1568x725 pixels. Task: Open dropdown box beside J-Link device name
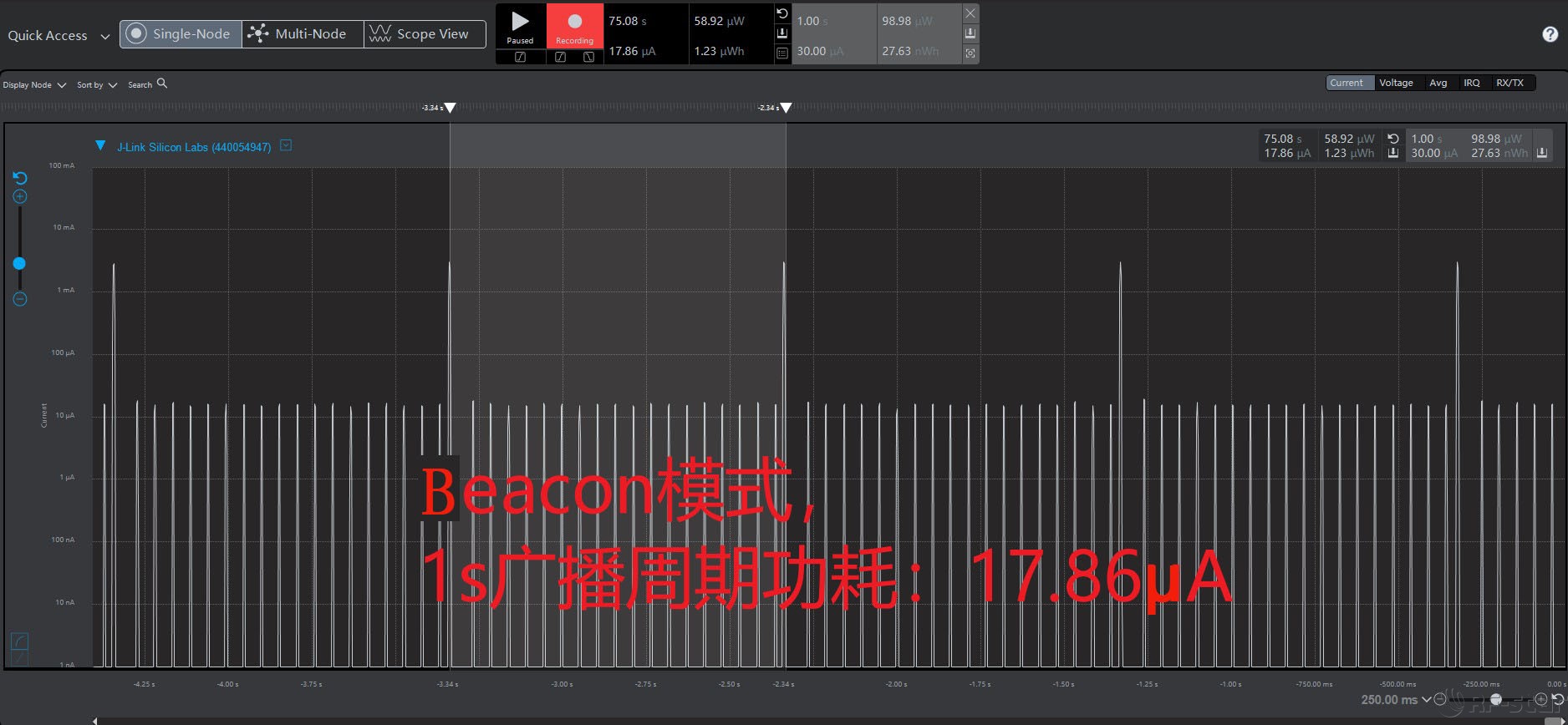pyautogui.click(x=286, y=145)
